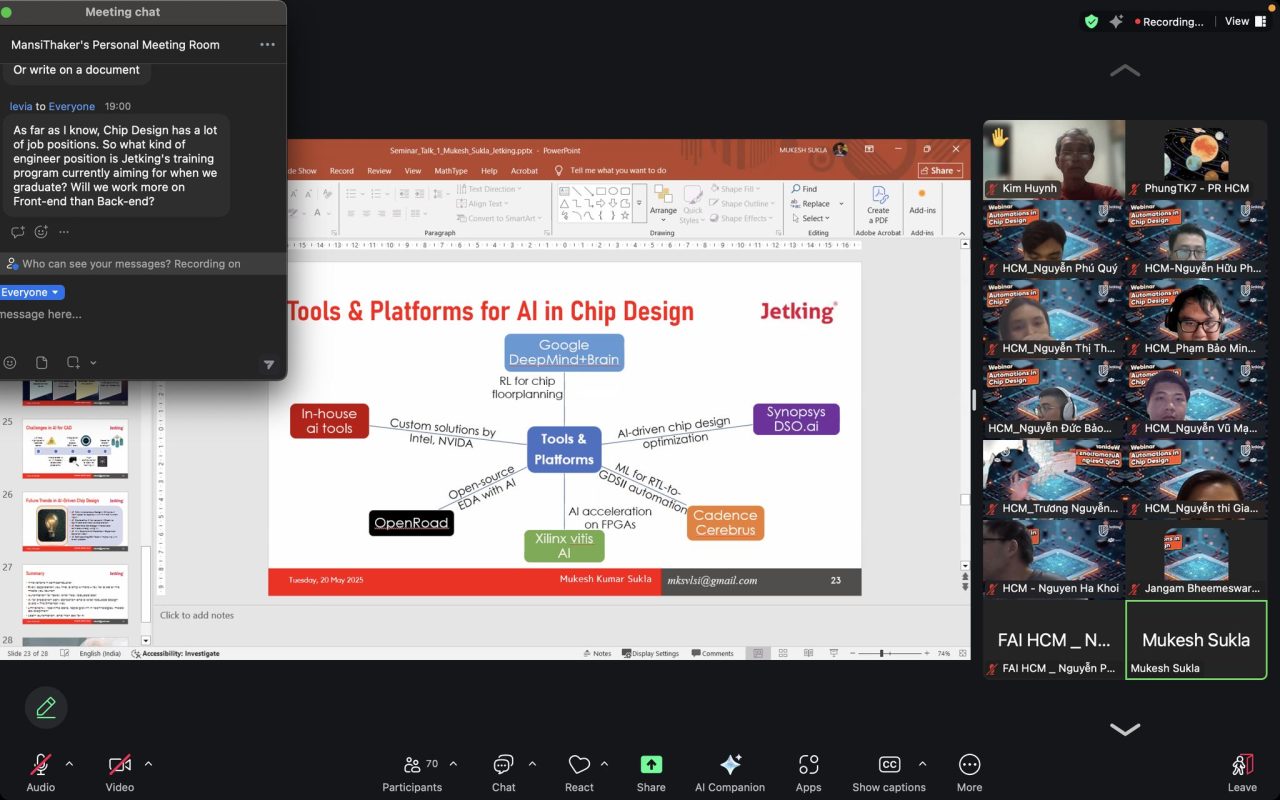Attach a file in chat composer
The height and width of the screenshot is (800, 1280).
tap(41, 363)
